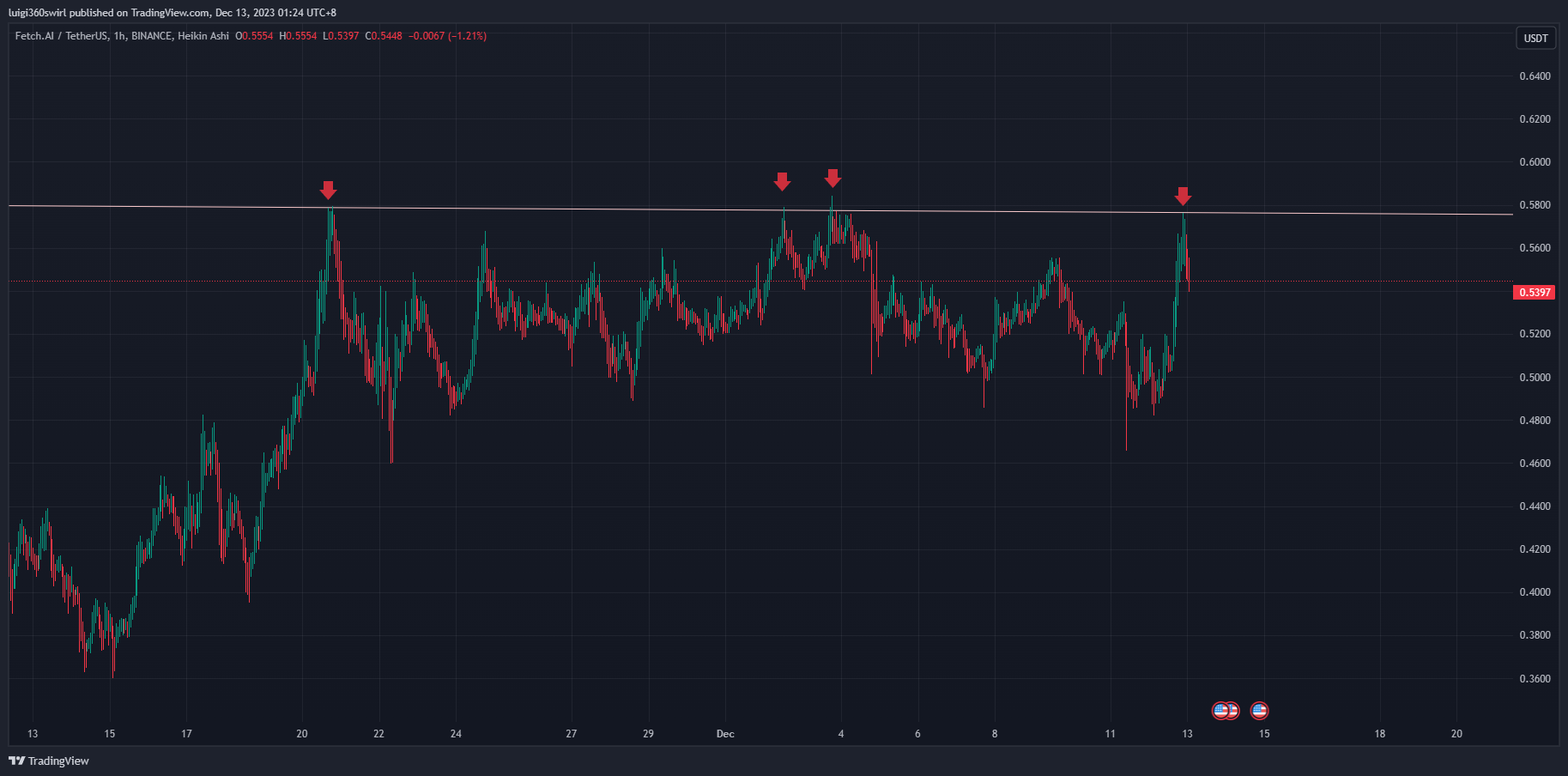Click the high value H0.5554
The height and width of the screenshot is (776, 1568).
pyautogui.click(x=298, y=36)
